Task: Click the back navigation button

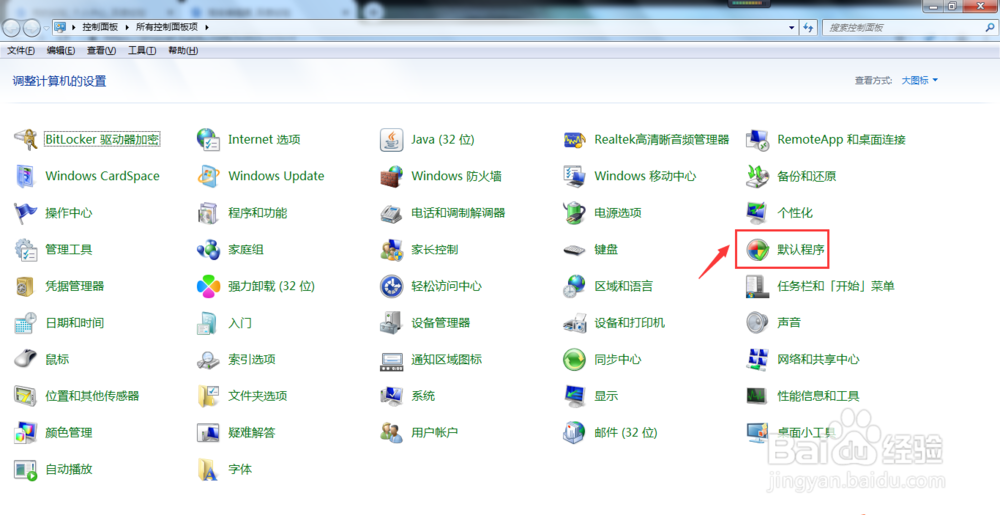Action: 11,27
